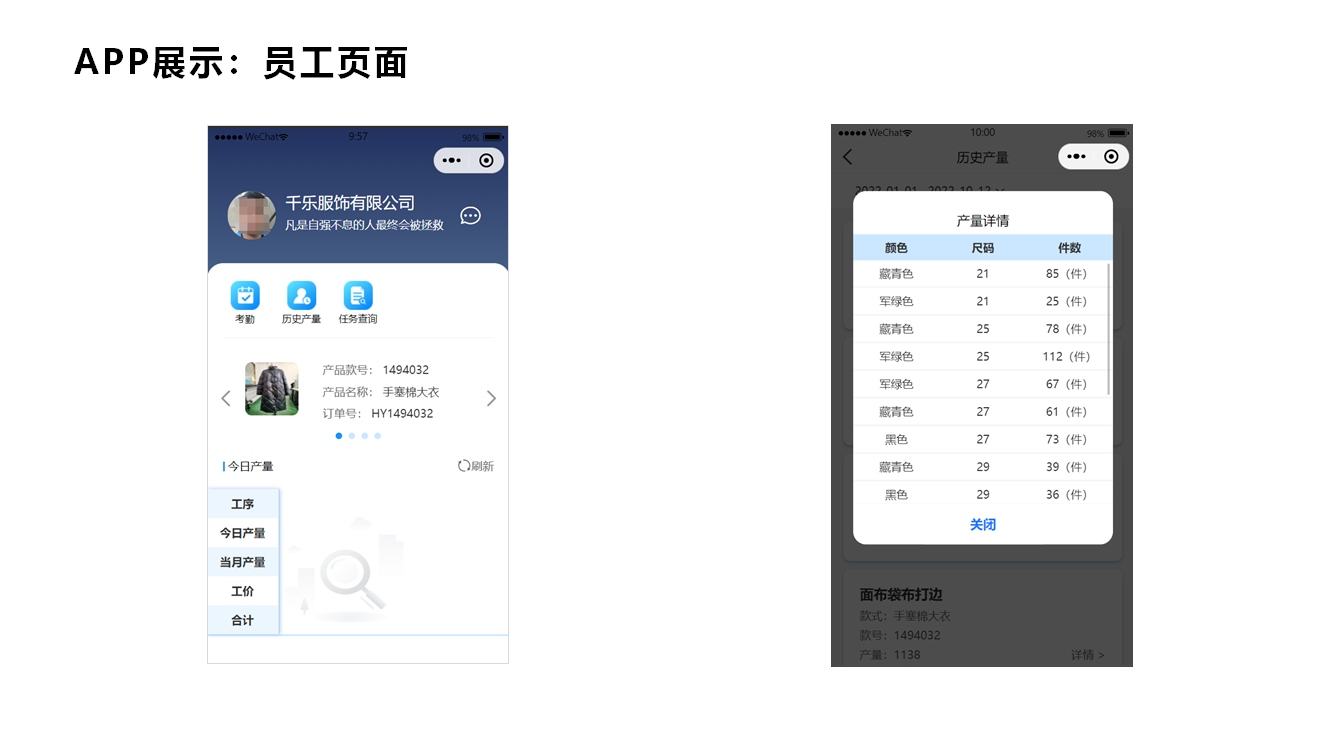1320x735 pixels.
Task: Click the 67（件）cell
Action: (x=1066, y=384)
